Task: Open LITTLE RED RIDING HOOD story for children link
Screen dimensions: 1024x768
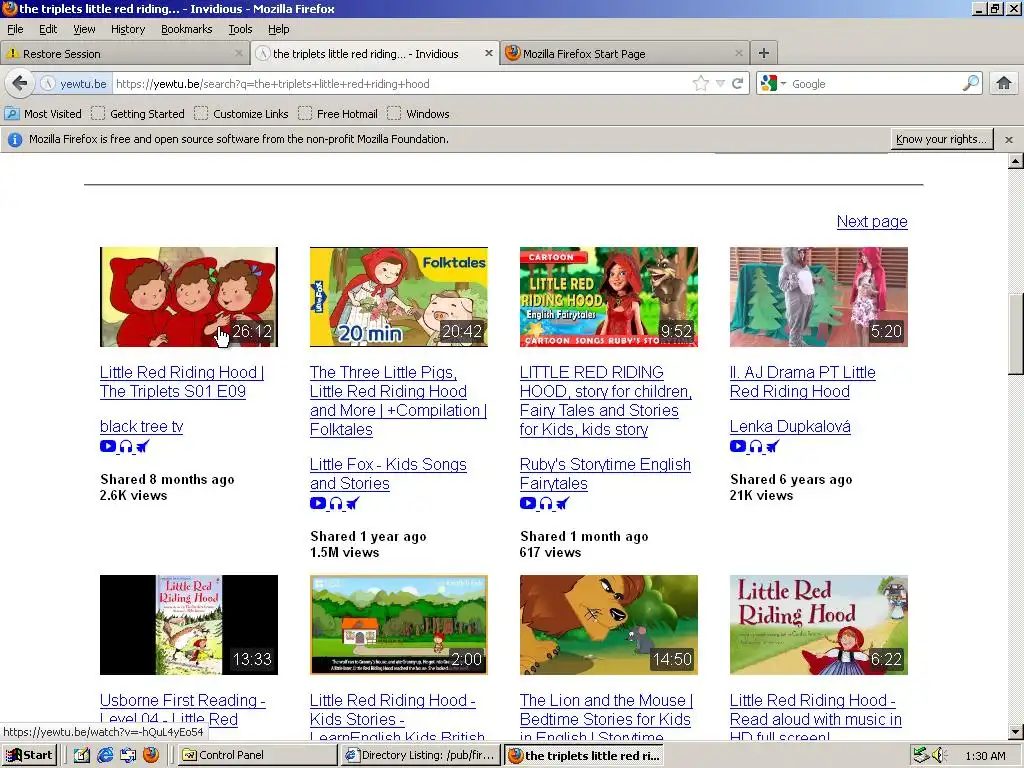Action: (605, 400)
